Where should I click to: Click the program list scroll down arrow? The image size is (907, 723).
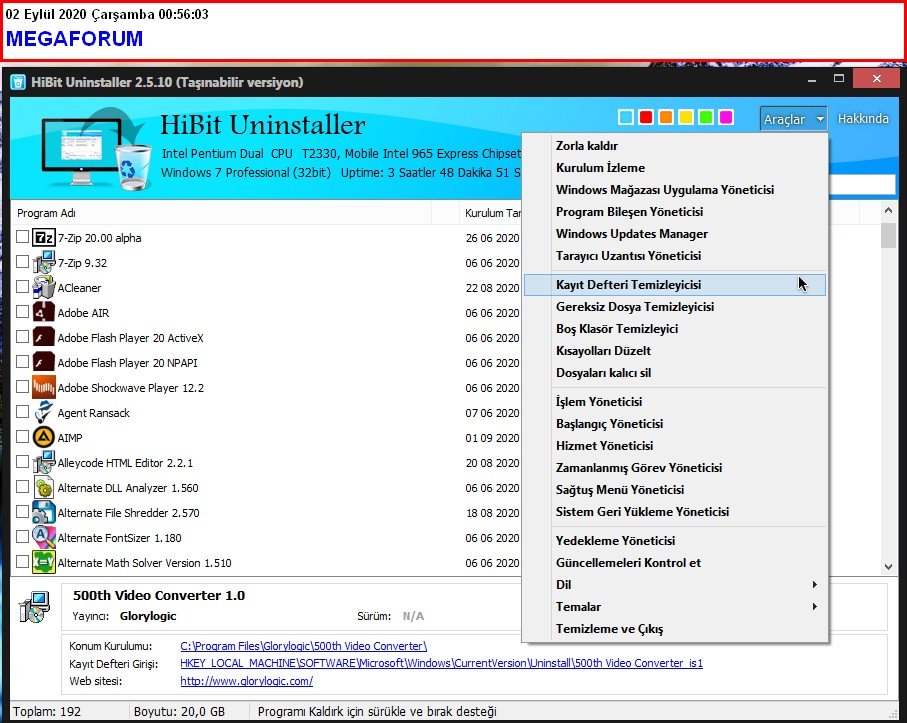coord(888,567)
